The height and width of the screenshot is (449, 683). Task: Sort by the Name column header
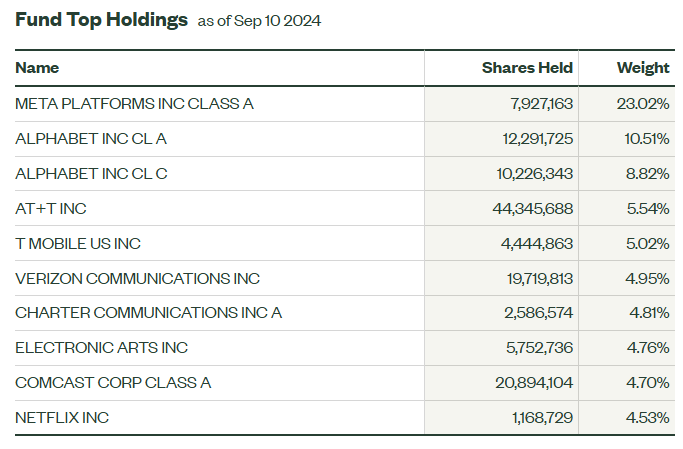(37, 68)
